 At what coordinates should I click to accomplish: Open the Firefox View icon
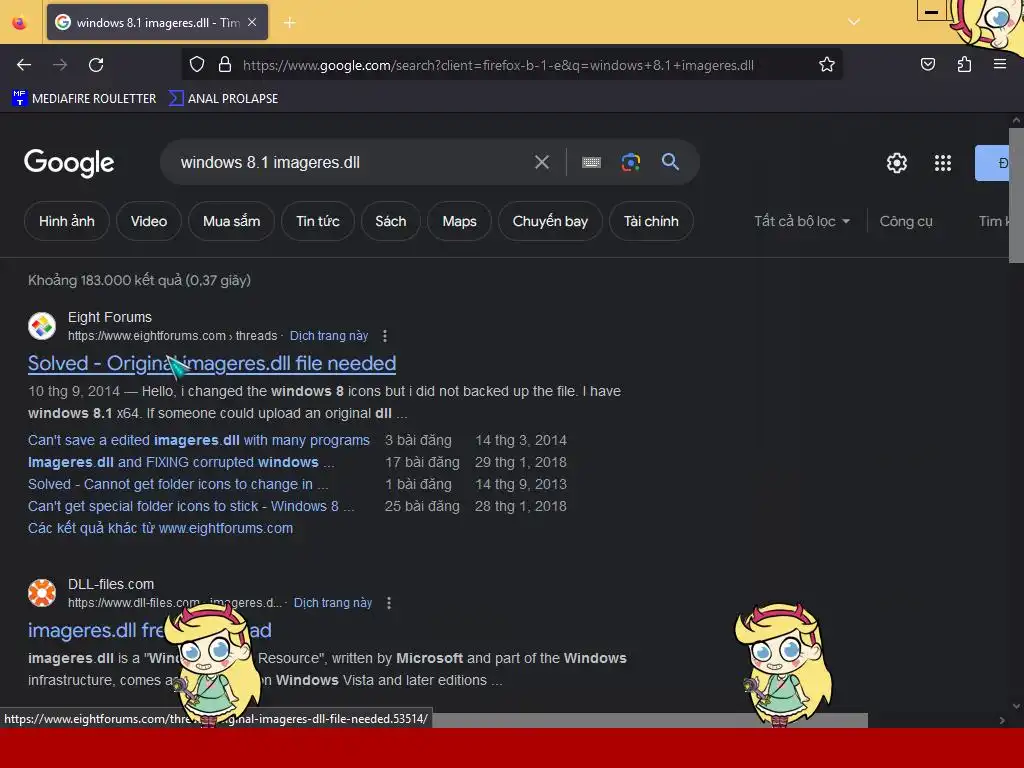[20, 22]
